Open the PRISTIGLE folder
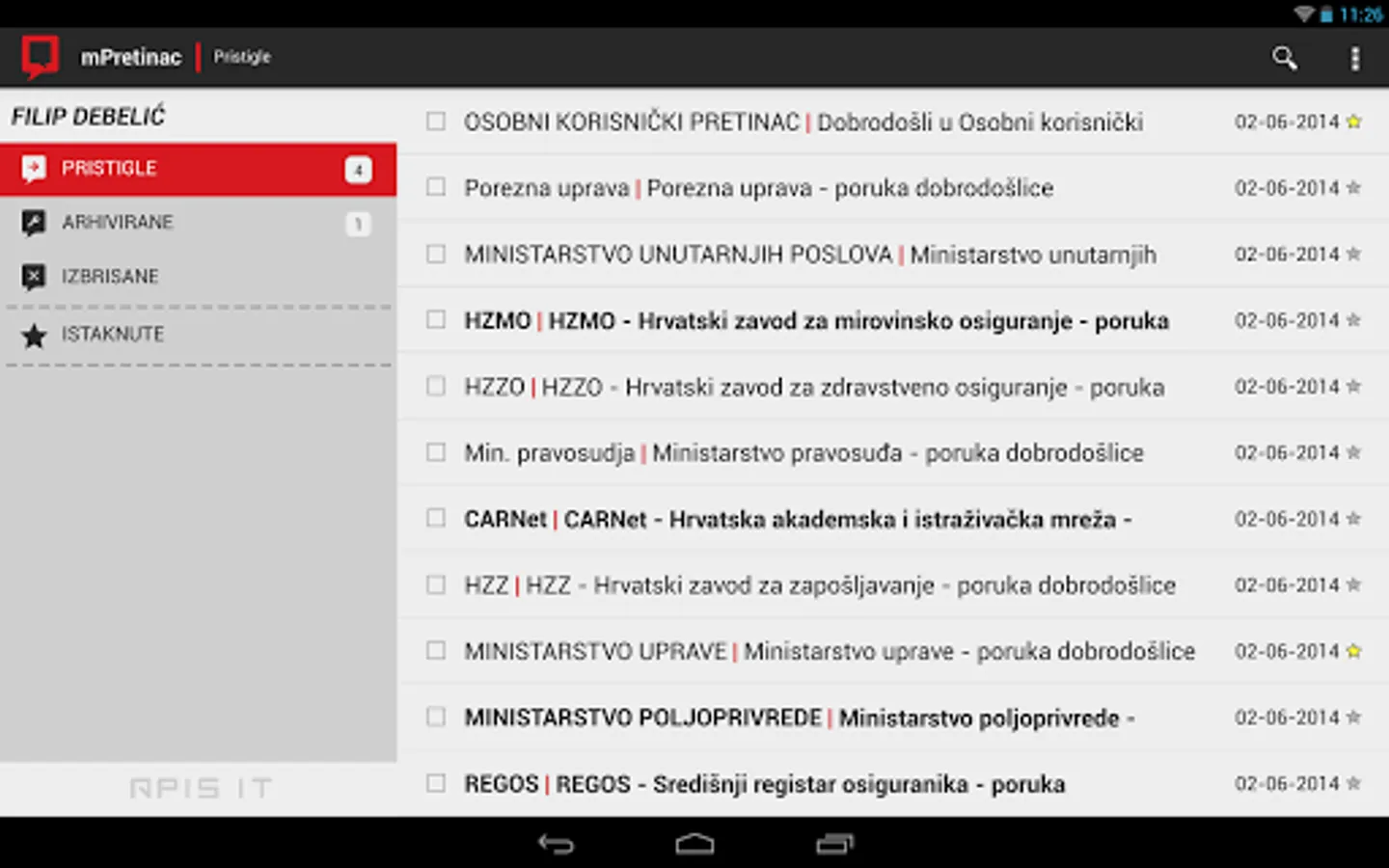This screenshot has width=1389, height=868. (198, 169)
